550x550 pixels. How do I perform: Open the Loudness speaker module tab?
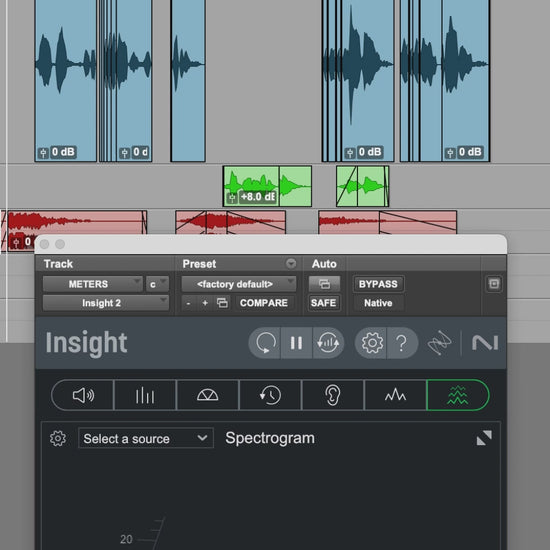83,395
